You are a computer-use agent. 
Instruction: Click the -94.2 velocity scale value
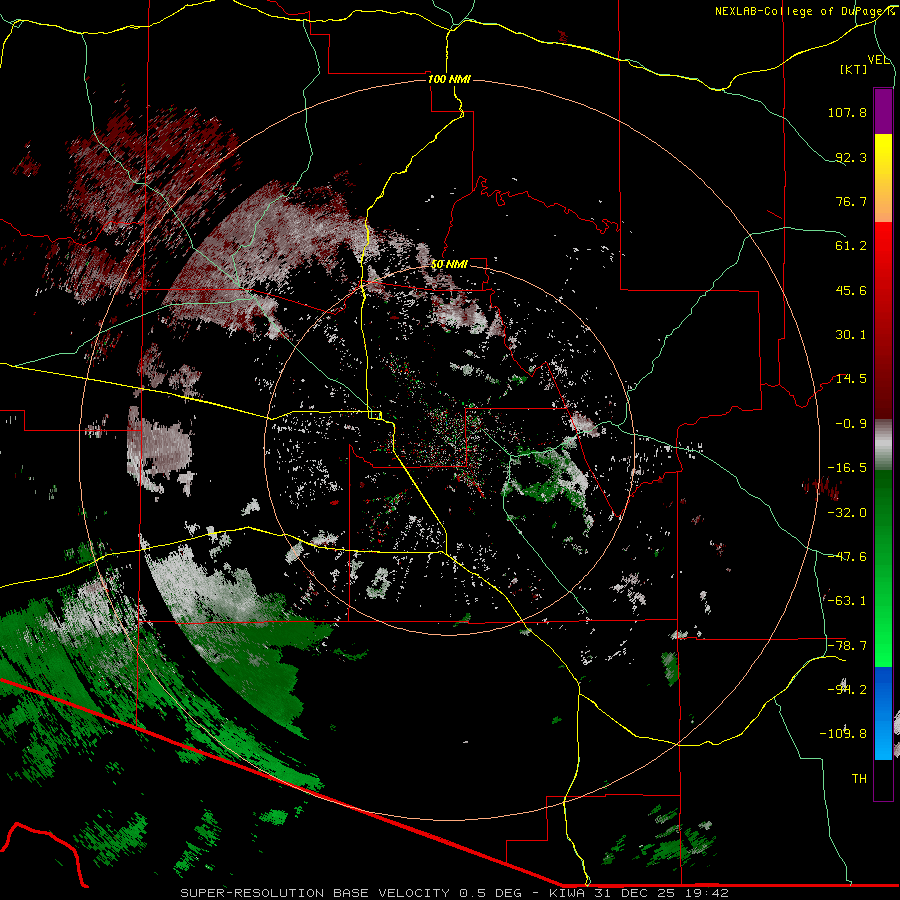847,689
